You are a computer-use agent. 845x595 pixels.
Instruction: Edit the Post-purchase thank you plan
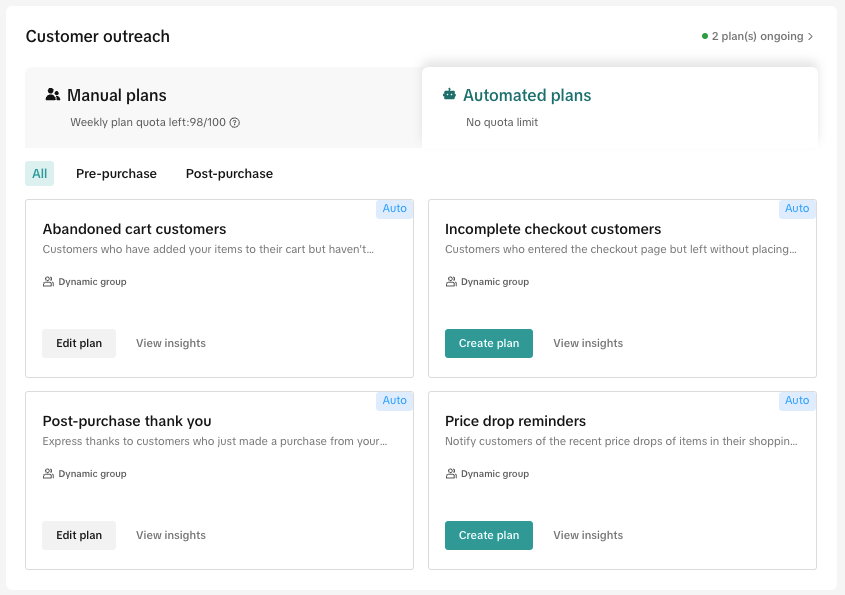(x=79, y=535)
